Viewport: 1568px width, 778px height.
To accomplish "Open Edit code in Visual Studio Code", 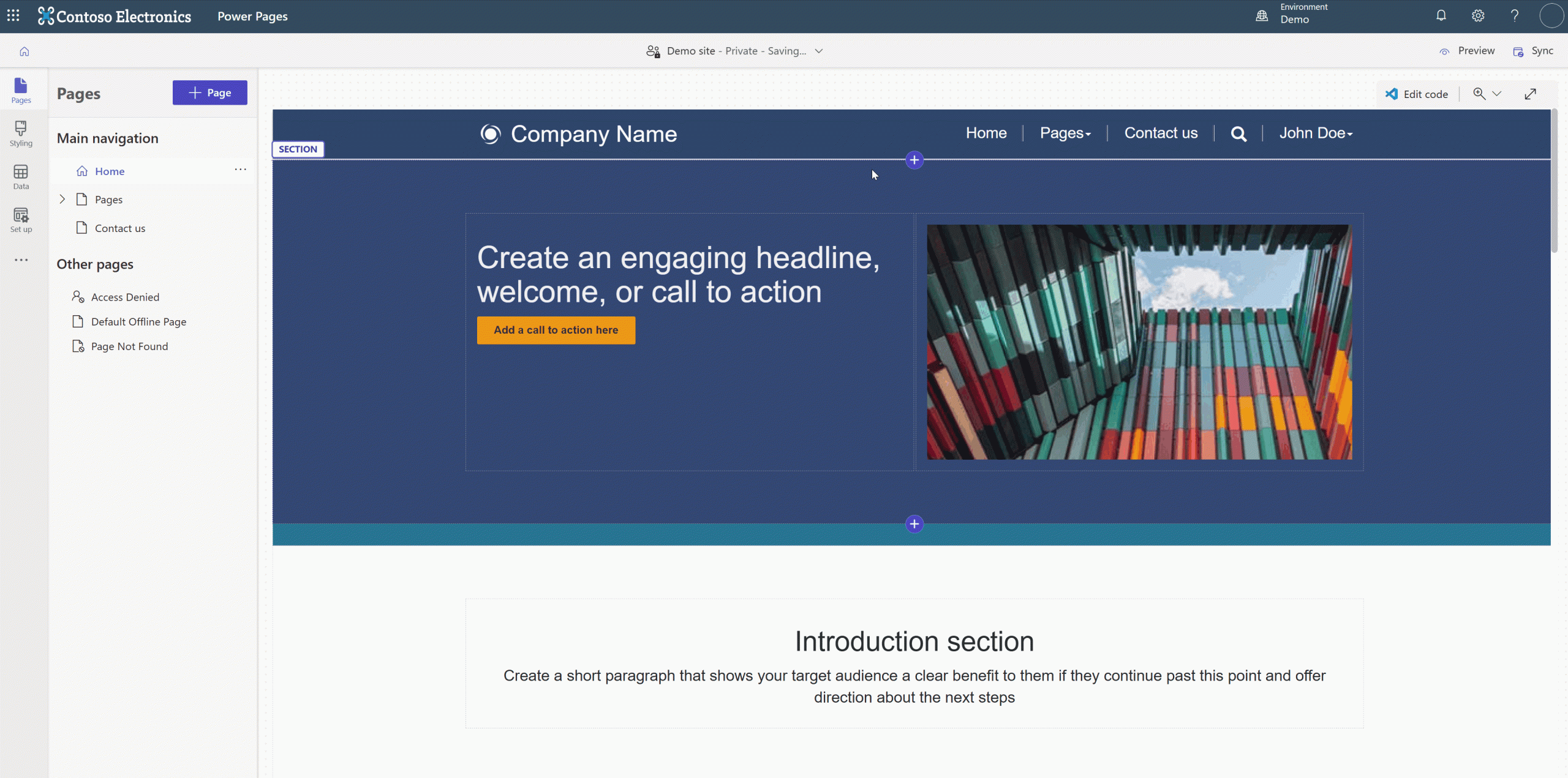I will coord(1417,93).
